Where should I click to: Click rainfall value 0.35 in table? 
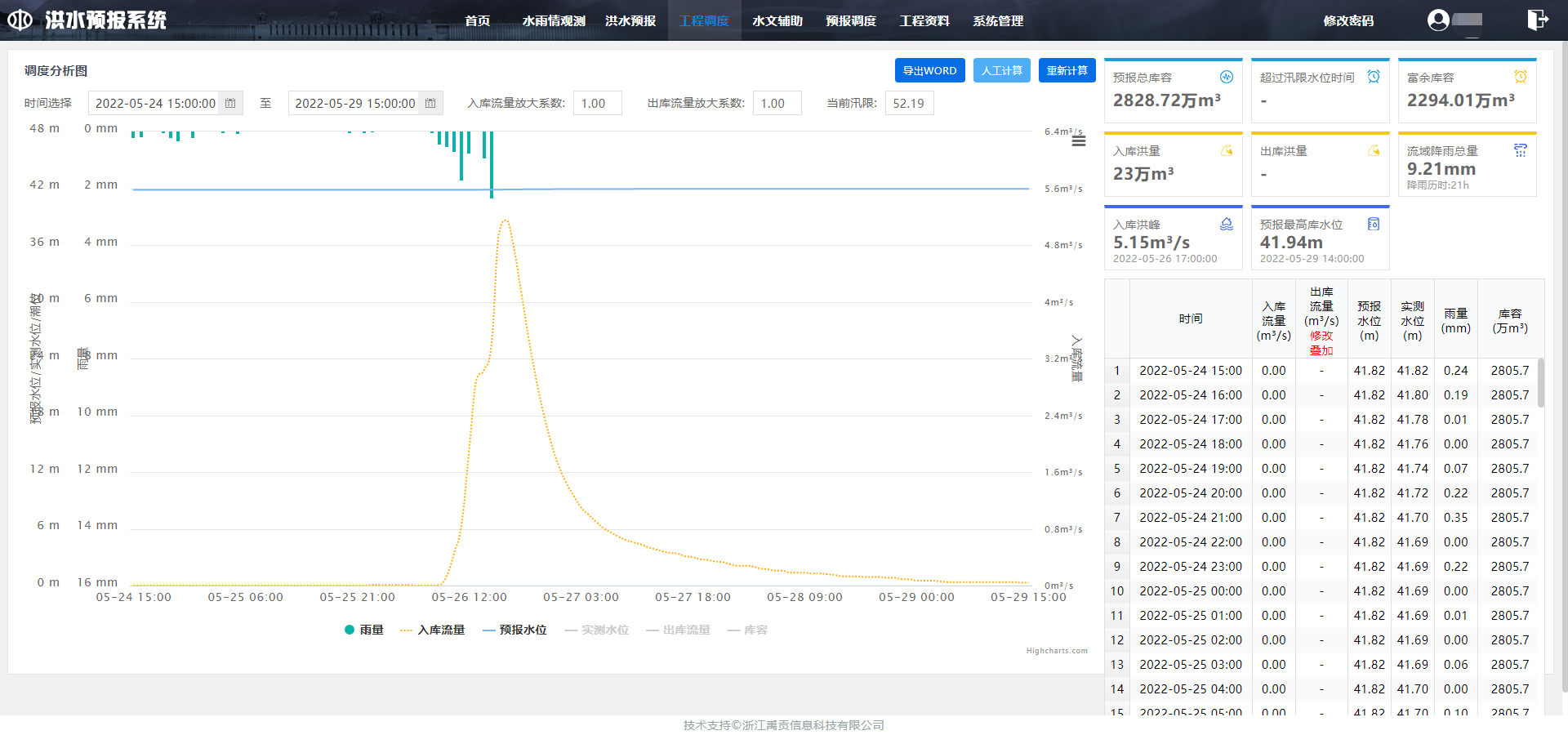[1455, 517]
